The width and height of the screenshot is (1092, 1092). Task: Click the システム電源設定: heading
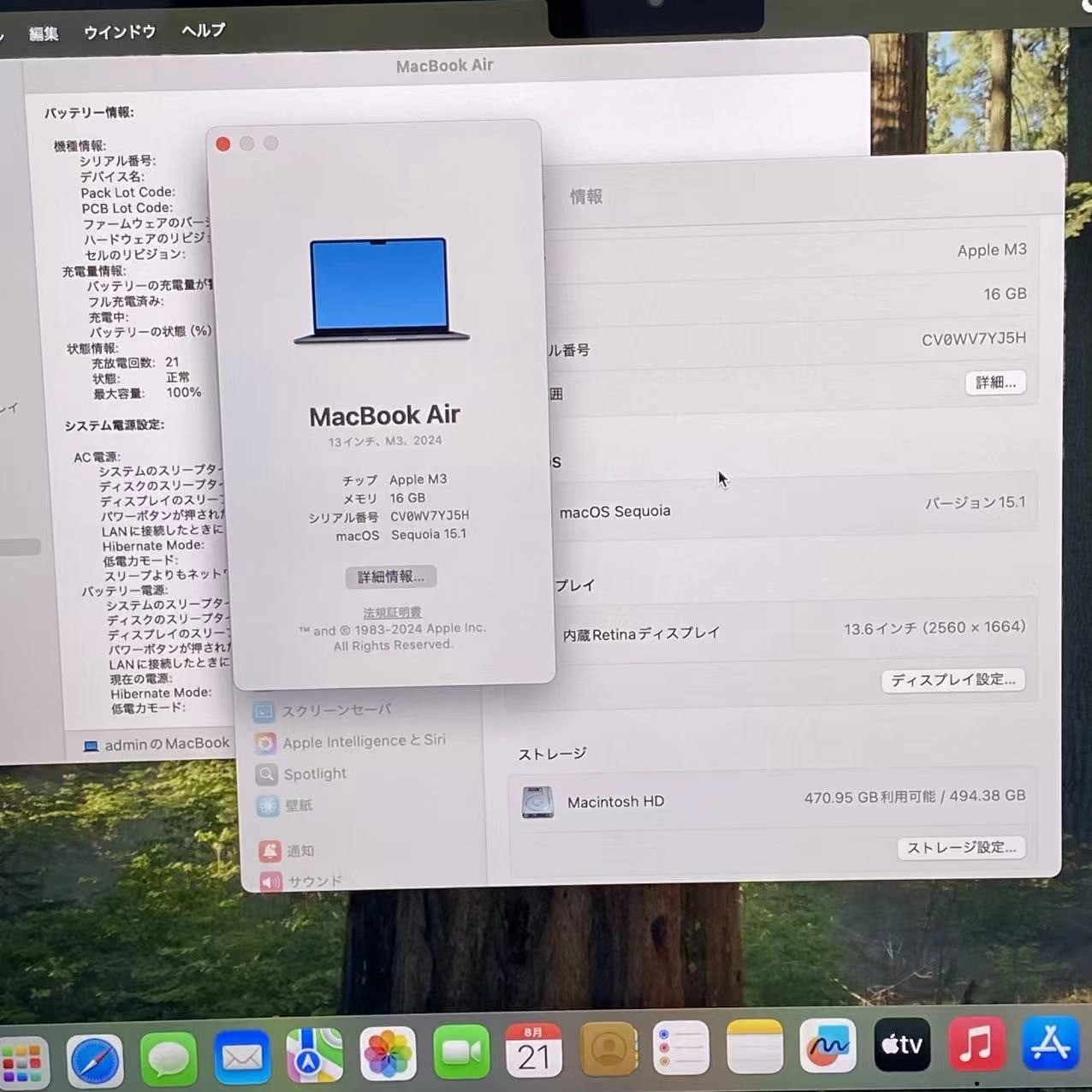click(x=115, y=425)
